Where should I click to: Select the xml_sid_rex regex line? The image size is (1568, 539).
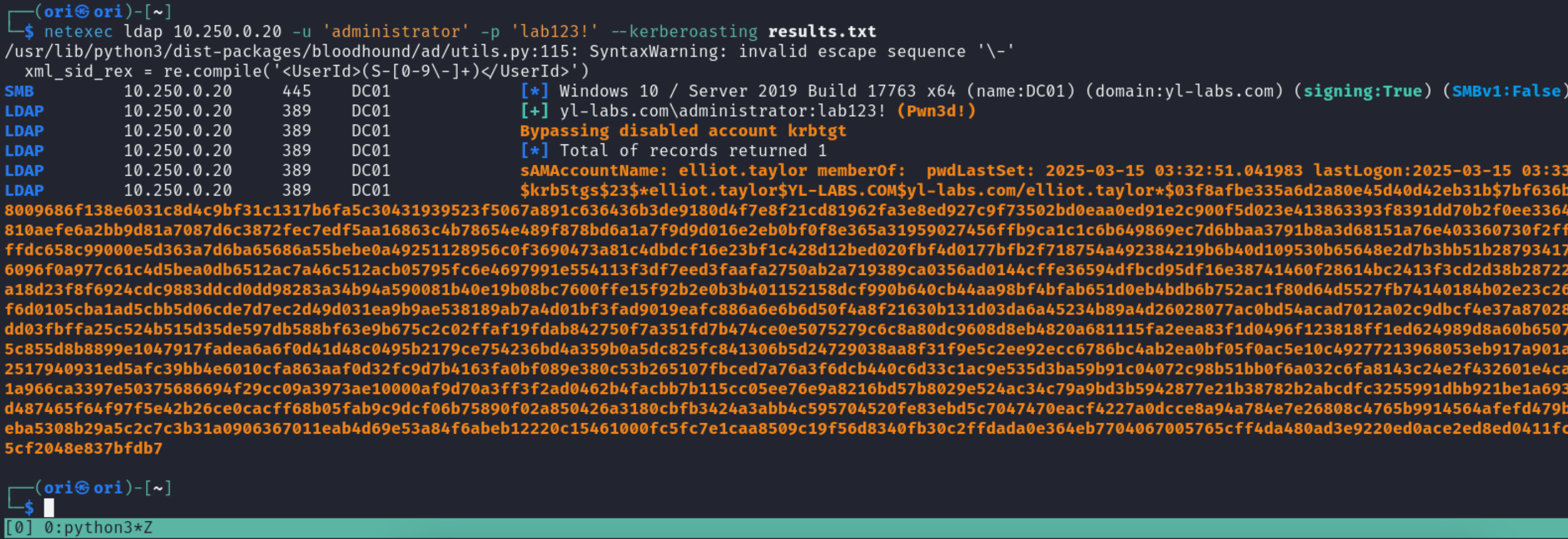[x=304, y=71]
